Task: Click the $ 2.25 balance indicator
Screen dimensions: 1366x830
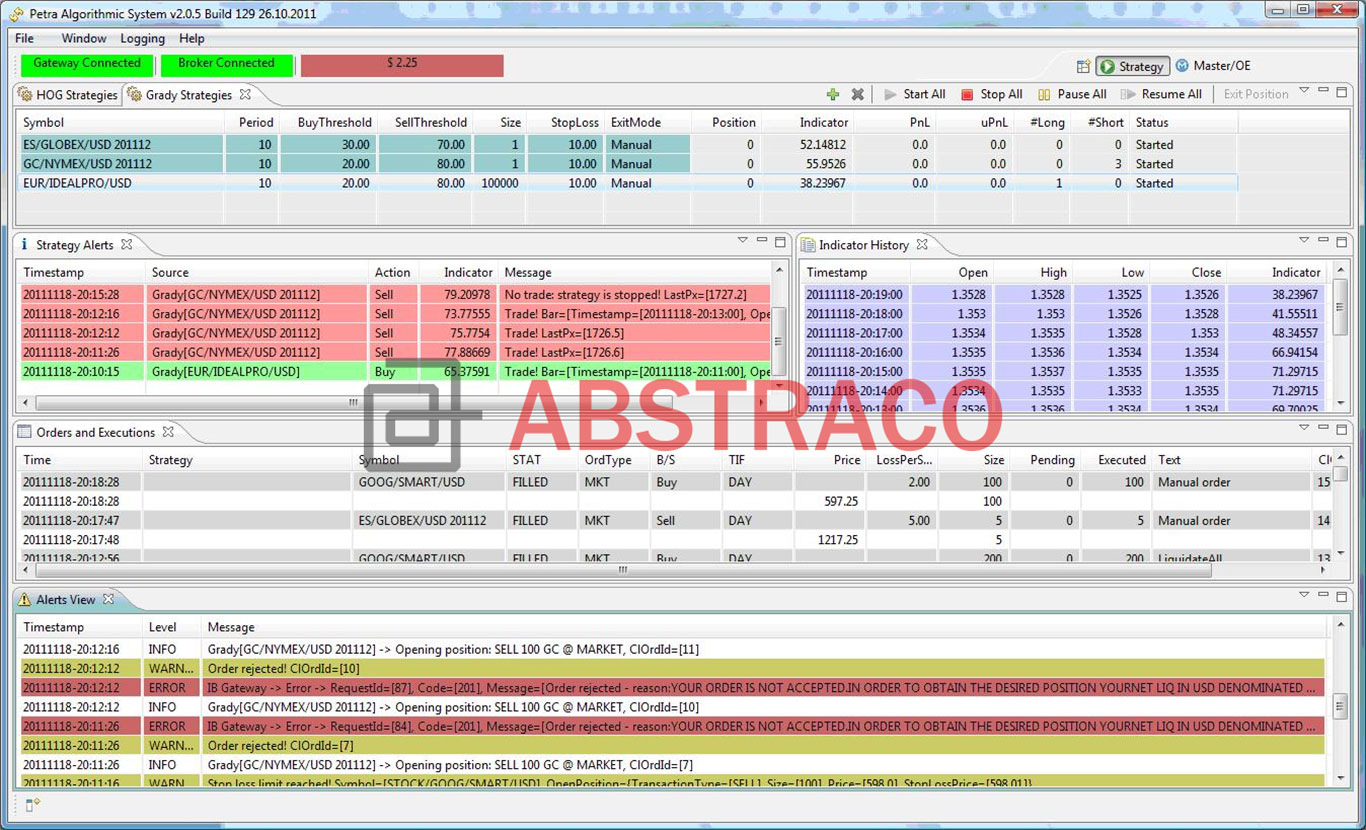Action: point(401,62)
